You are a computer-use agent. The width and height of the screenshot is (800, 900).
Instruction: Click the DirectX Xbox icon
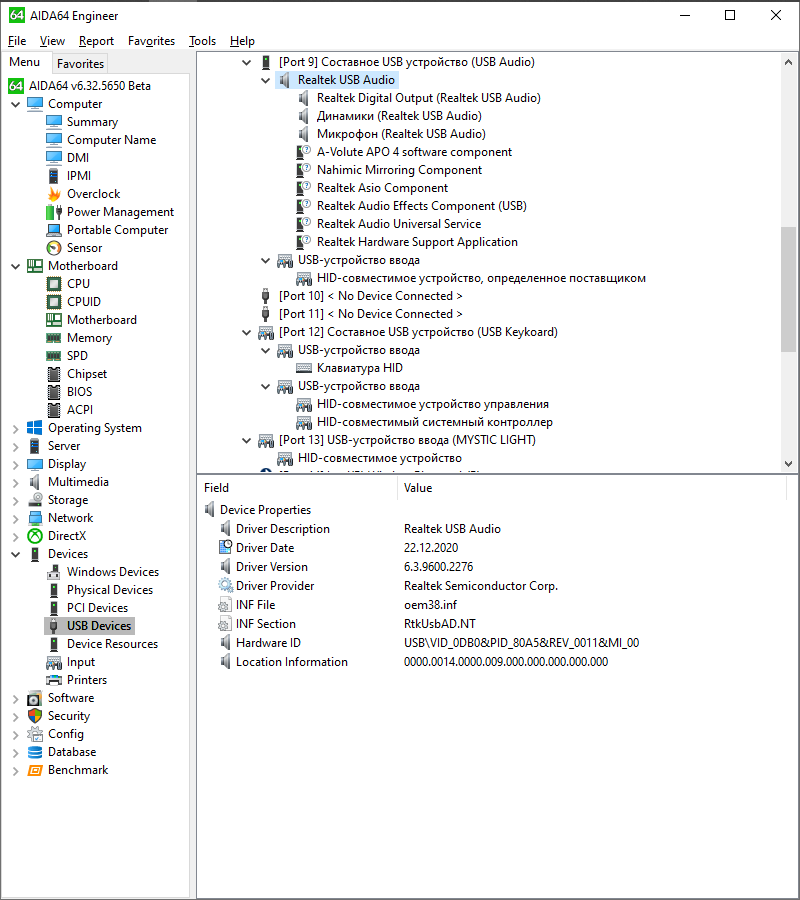35,536
